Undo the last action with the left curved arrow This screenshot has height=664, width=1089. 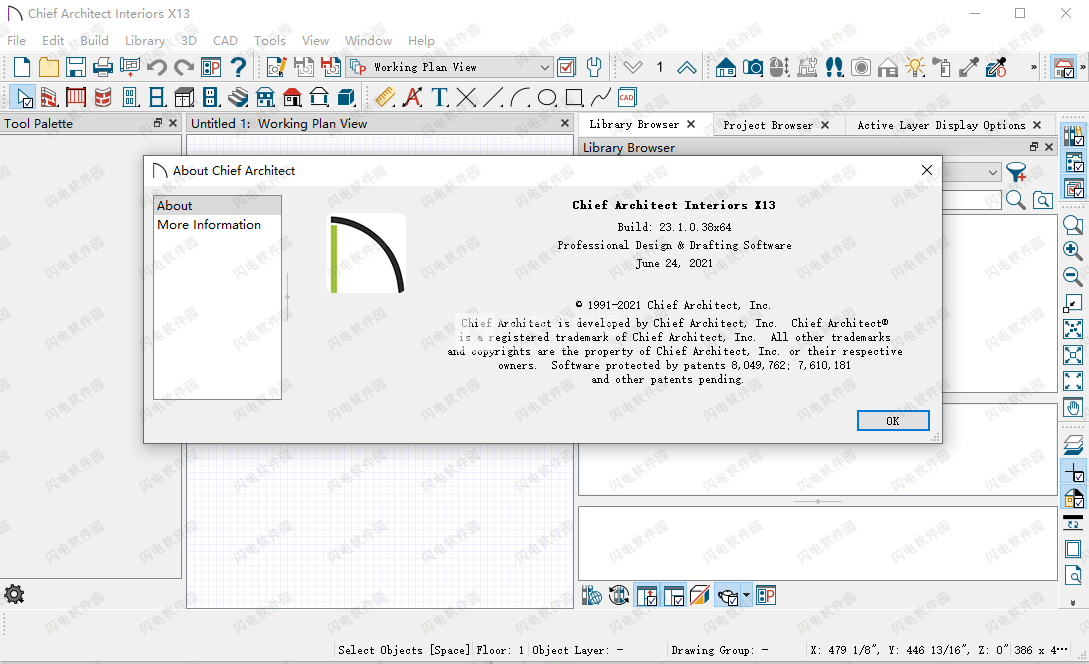pos(157,67)
